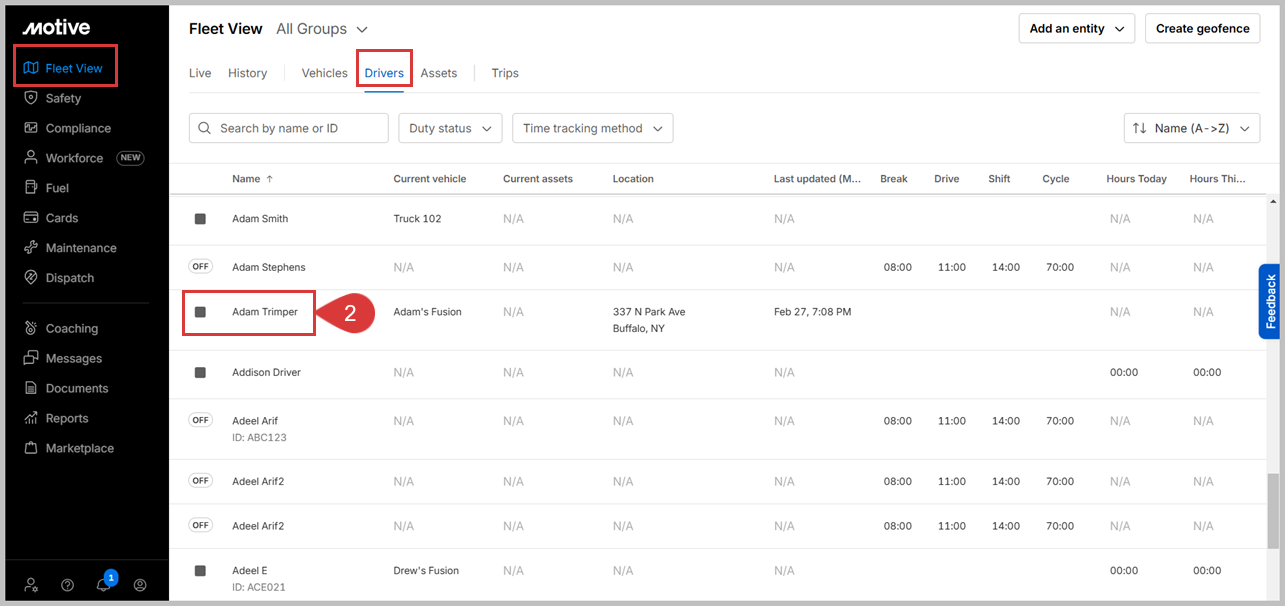Click the Name column sort arrow
Screen dimensions: 1285x606
click(x=269, y=179)
